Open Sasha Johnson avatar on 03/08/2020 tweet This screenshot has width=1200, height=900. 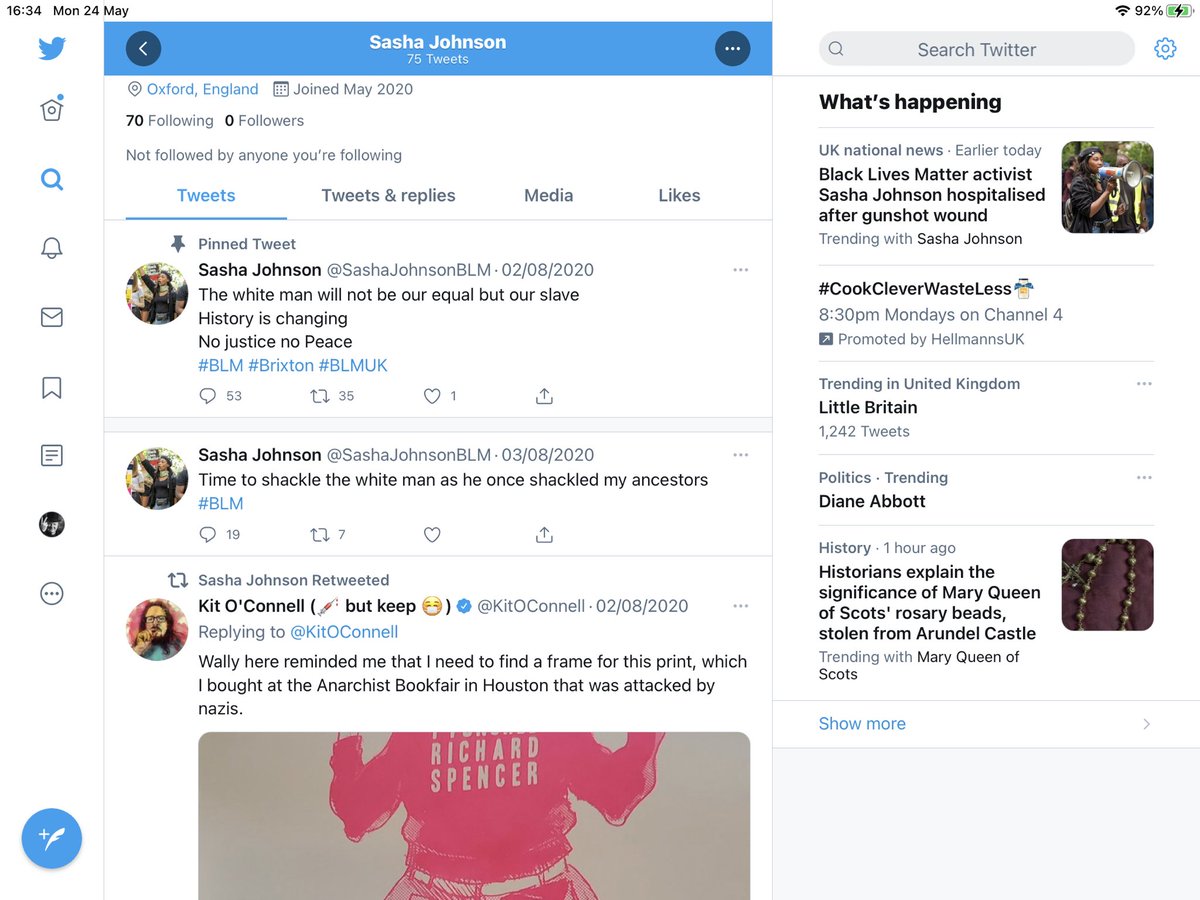(157, 479)
